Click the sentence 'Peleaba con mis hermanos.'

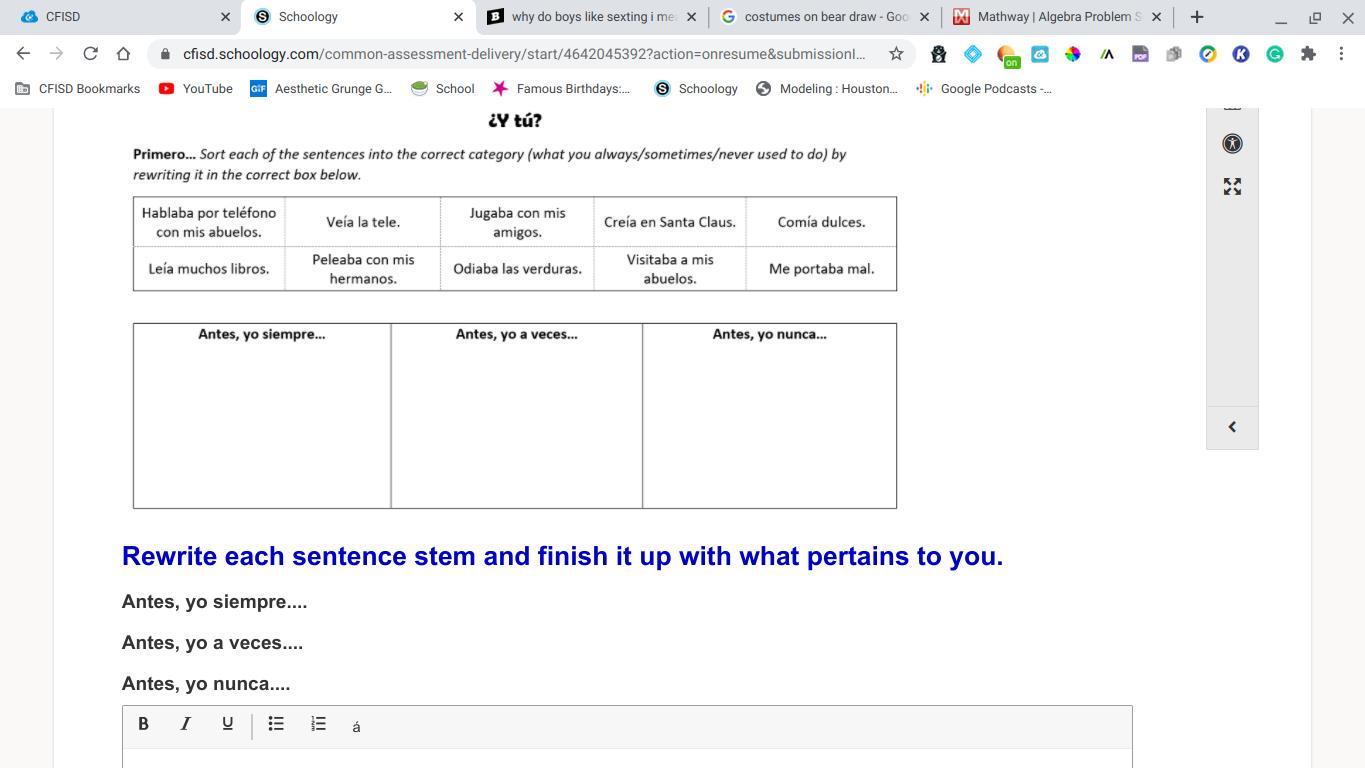tap(363, 269)
